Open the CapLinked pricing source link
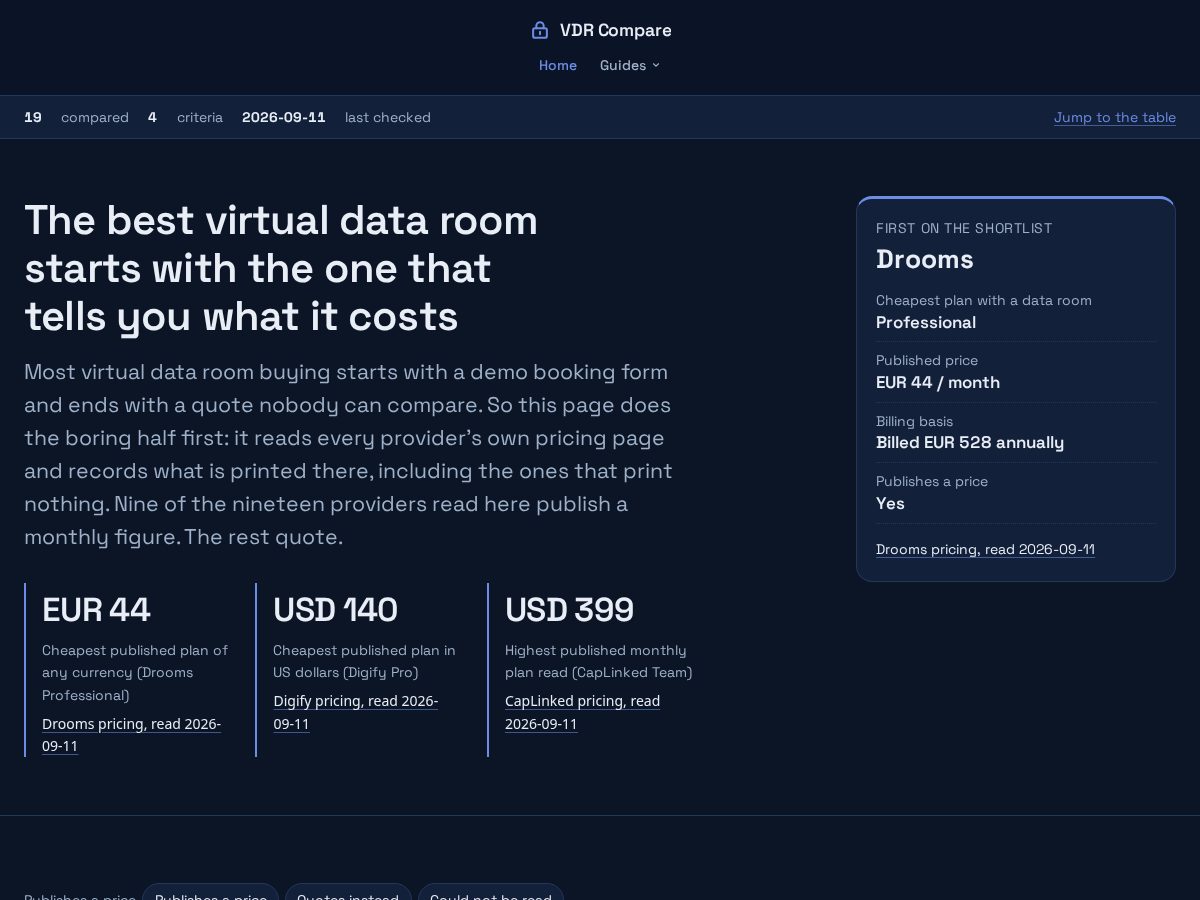This screenshot has height=900, width=1200. coord(582,712)
